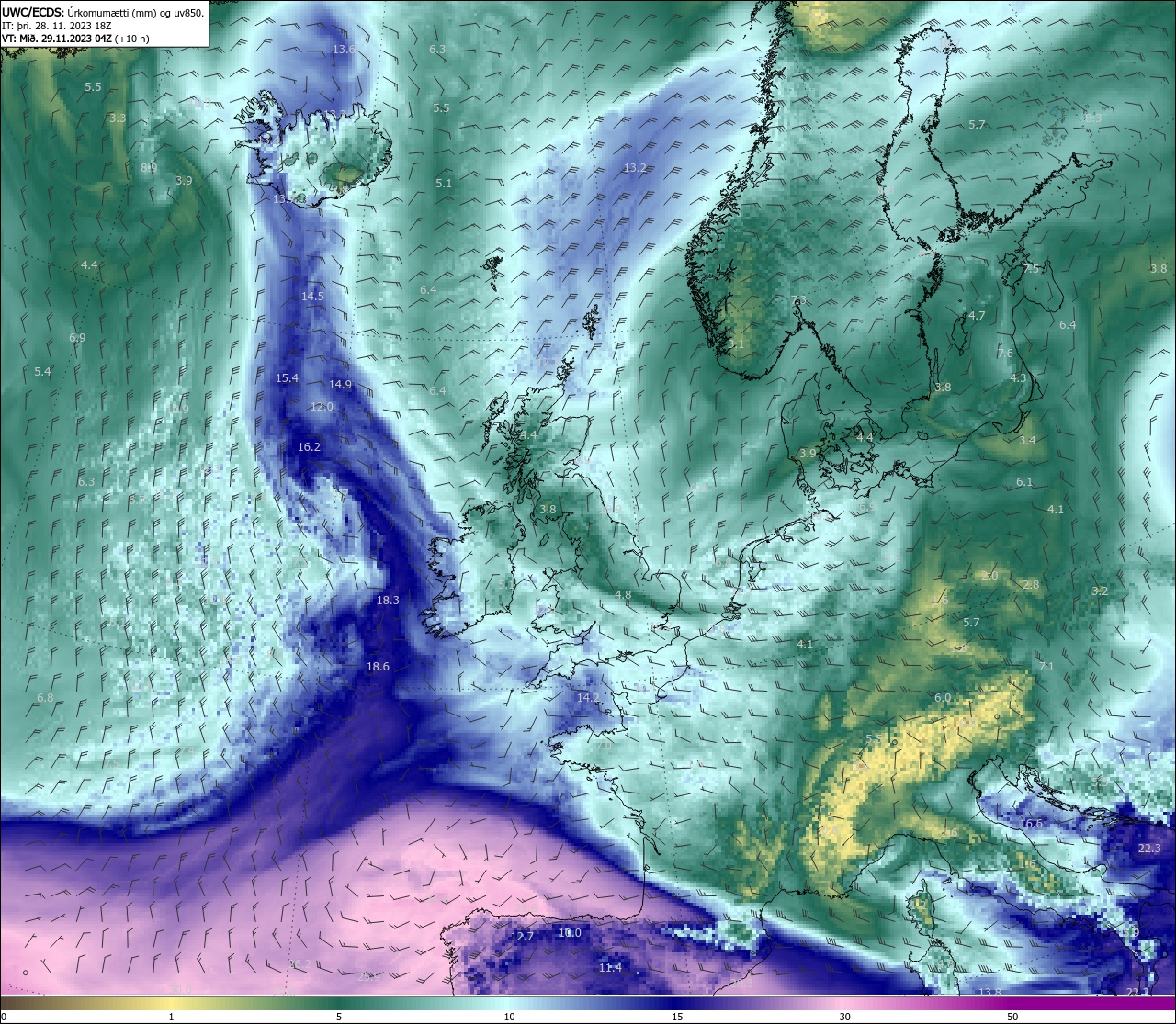Click the 18.6 map value
Viewport: 1176px width, 1024px height.
[x=378, y=667]
